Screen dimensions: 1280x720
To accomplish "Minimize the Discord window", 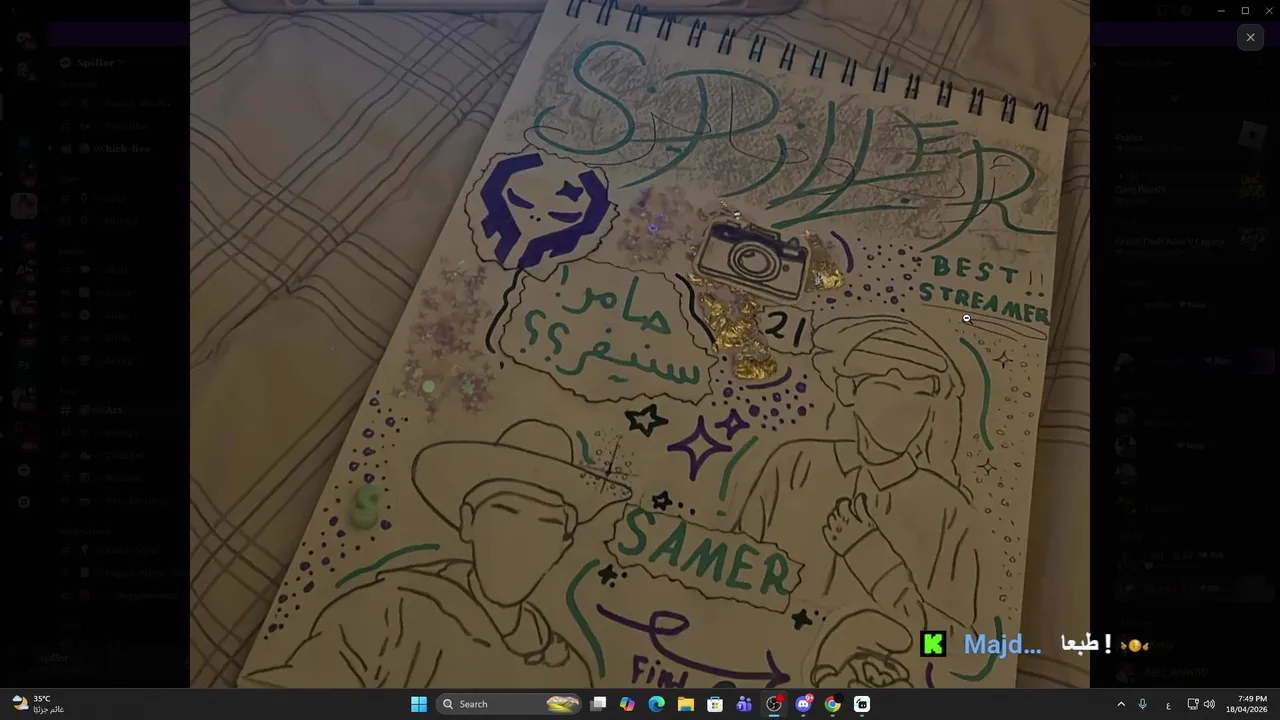I will [x=1220, y=11].
